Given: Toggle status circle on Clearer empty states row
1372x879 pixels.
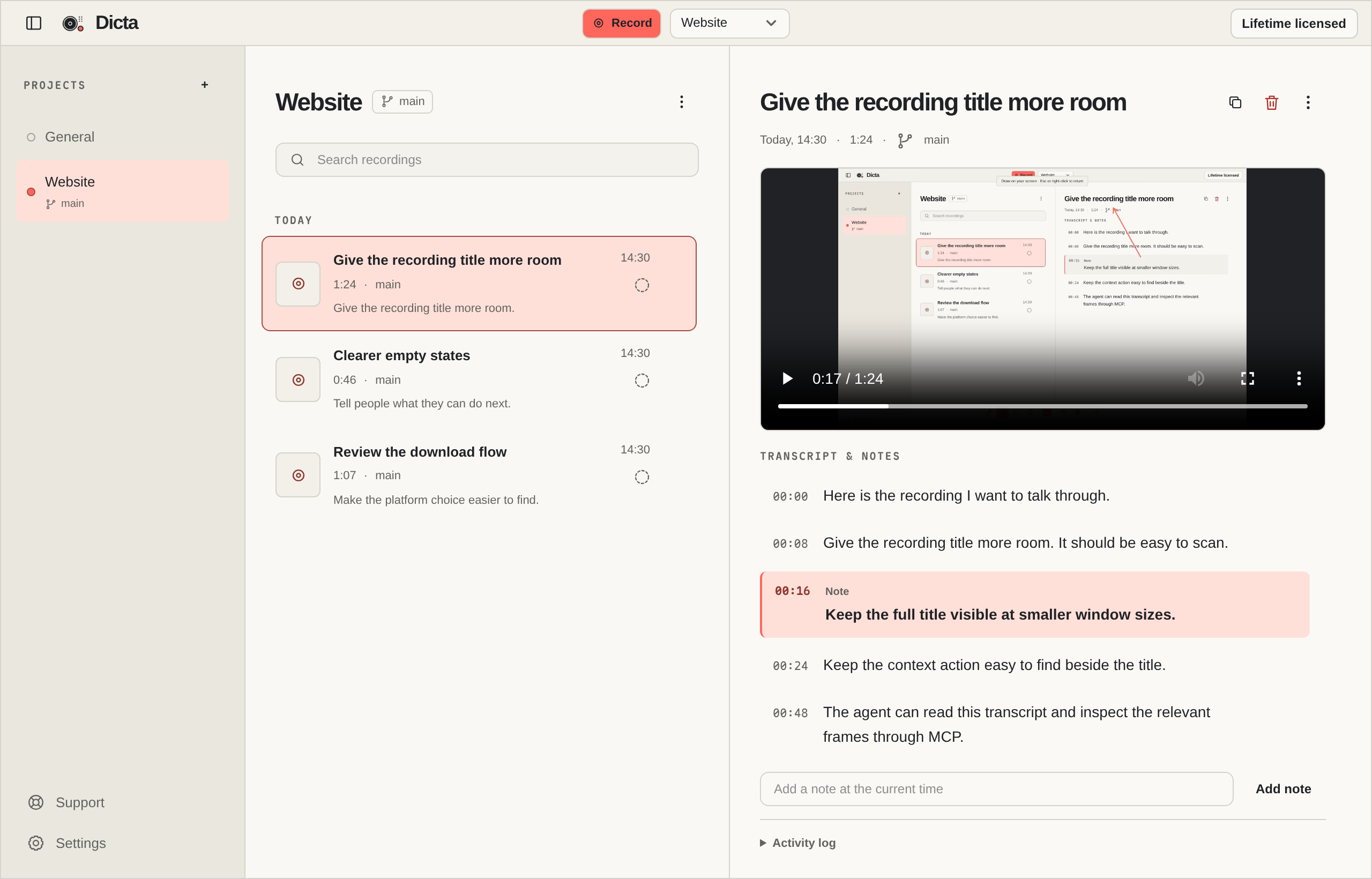Looking at the screenshot, I should pyautogui.click(x=642, y=380).
